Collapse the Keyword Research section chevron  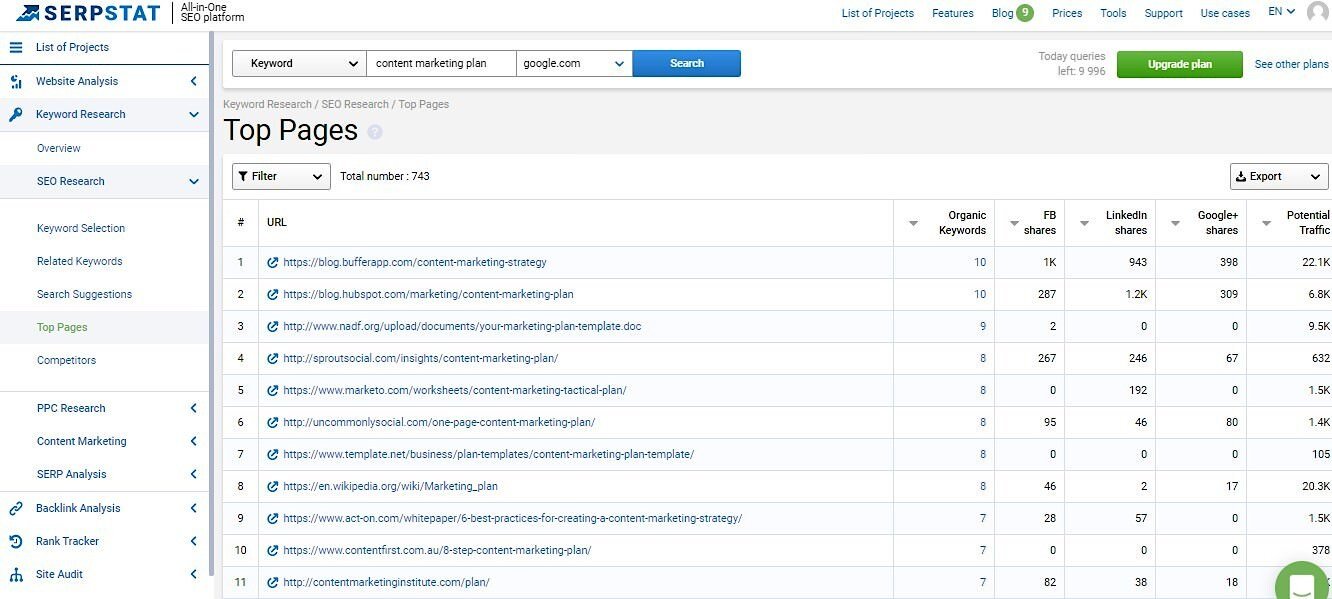point(194,114)
